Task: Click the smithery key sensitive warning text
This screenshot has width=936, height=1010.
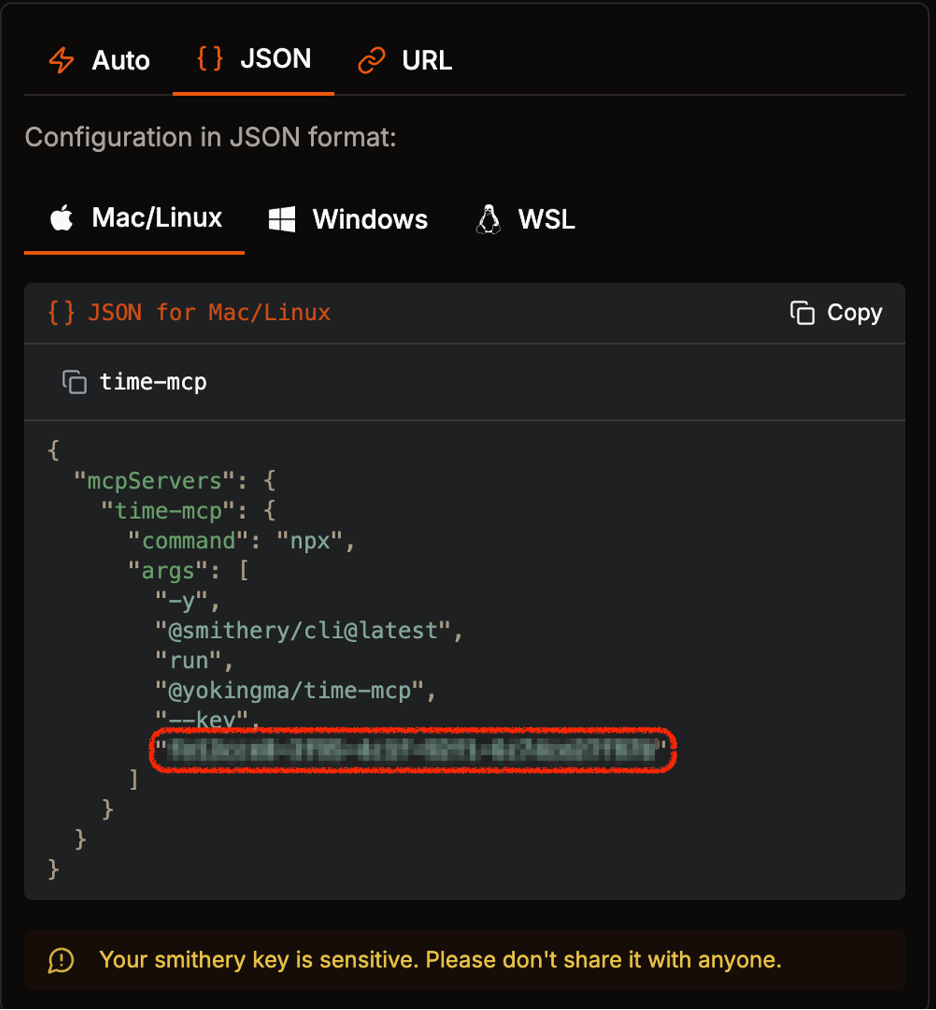Action: click(441, 960)
